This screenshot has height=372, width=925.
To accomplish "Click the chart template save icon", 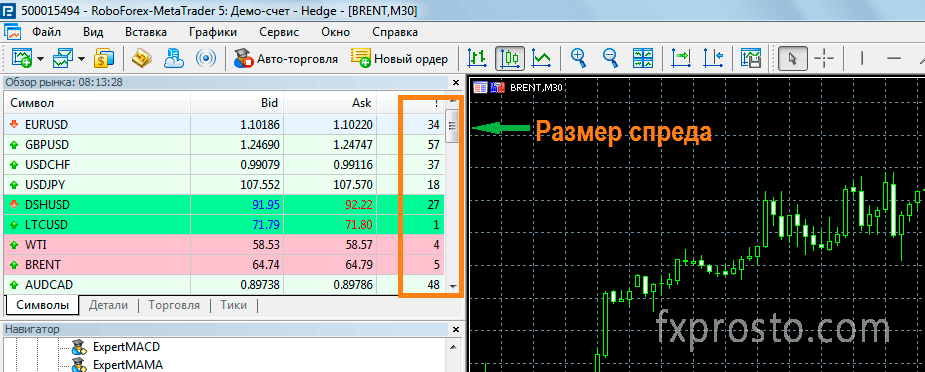I will coord(750,58).
